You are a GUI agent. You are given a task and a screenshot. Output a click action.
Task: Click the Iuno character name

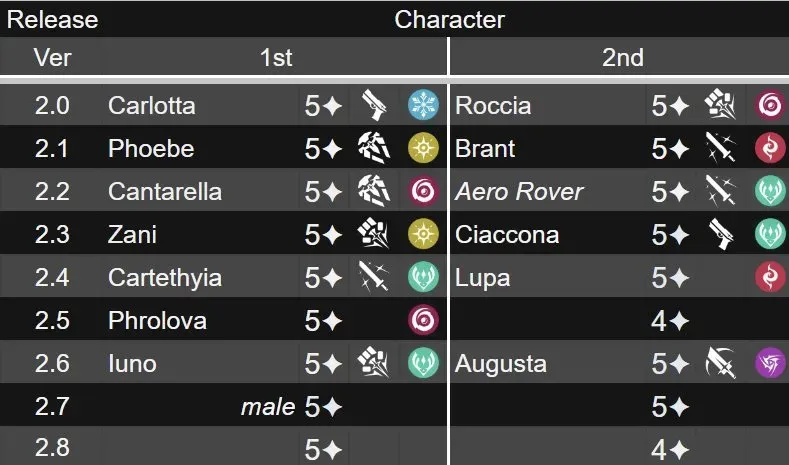(x=132, y=363)
